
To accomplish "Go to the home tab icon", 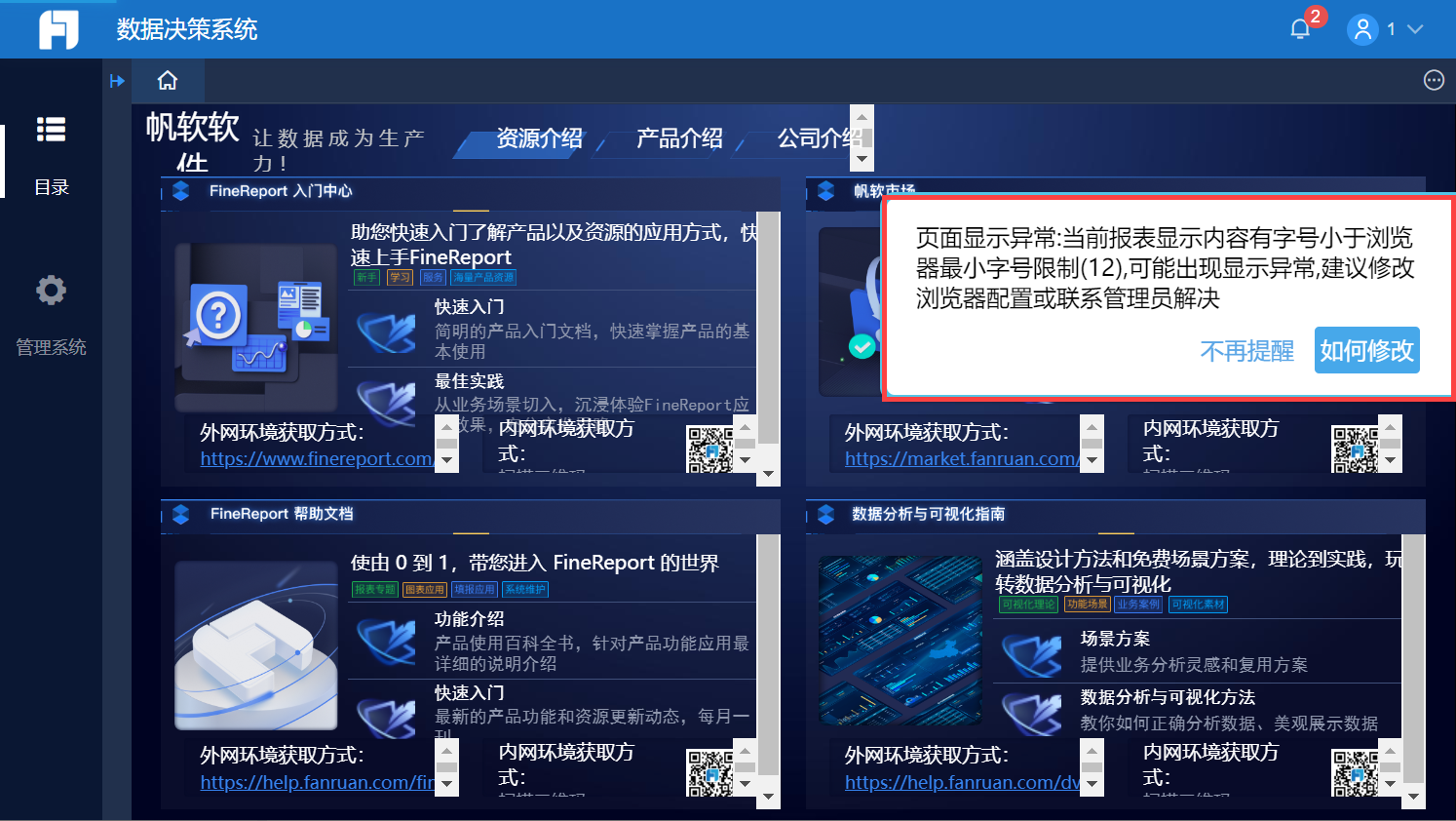I will (168, 80).
